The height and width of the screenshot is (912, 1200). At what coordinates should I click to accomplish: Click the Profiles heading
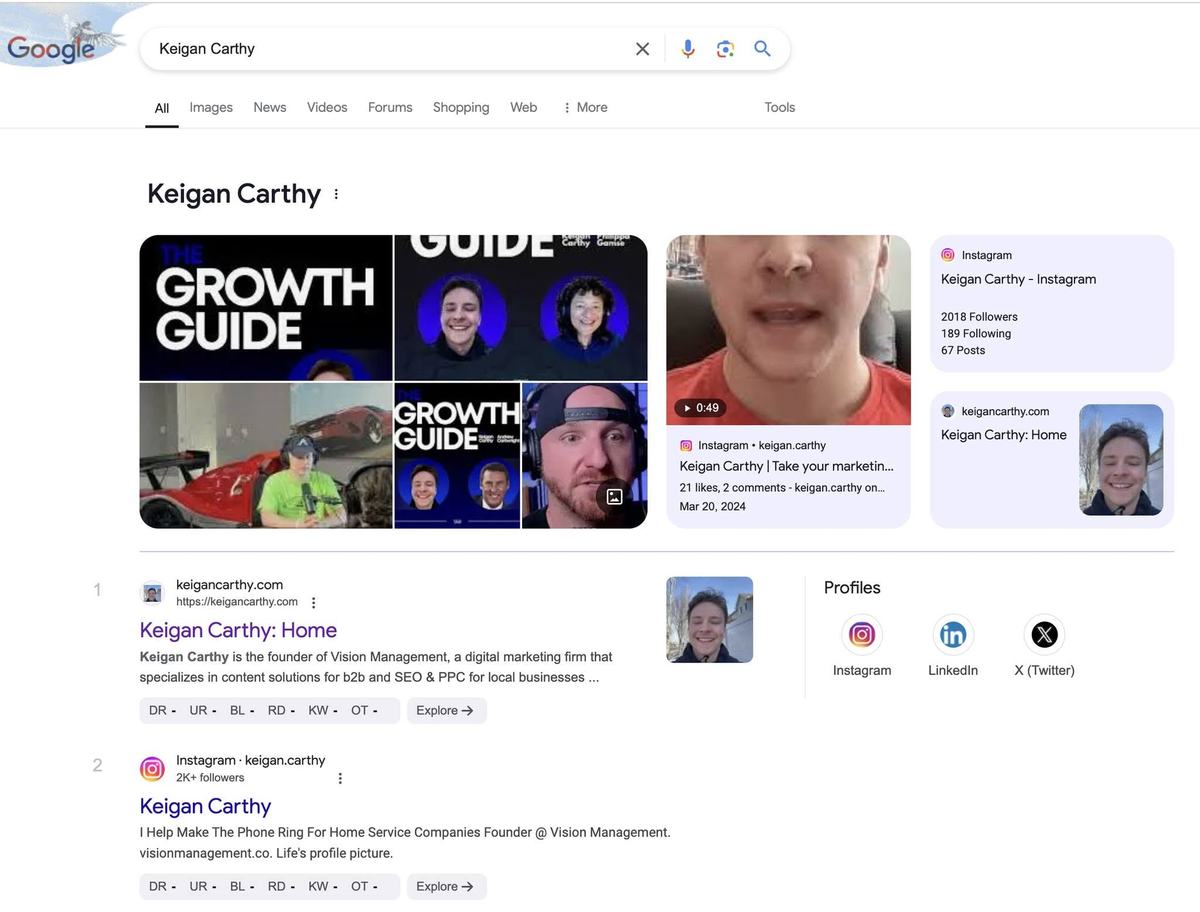[852, 588]
